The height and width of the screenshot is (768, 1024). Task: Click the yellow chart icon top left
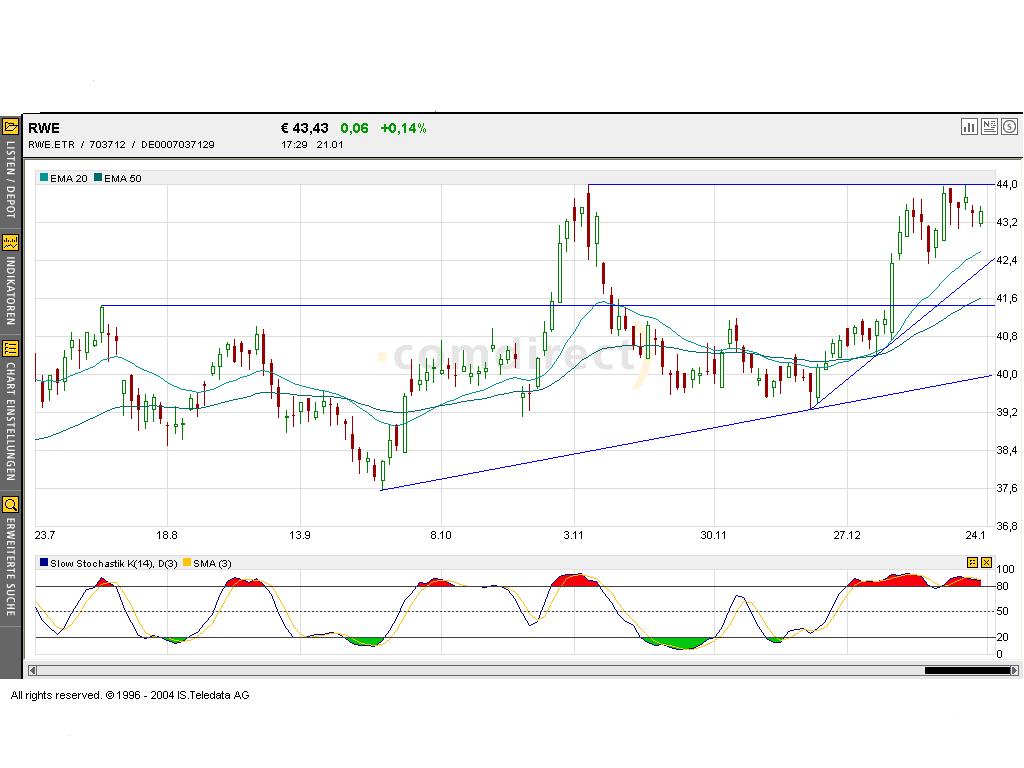(10, 127)
